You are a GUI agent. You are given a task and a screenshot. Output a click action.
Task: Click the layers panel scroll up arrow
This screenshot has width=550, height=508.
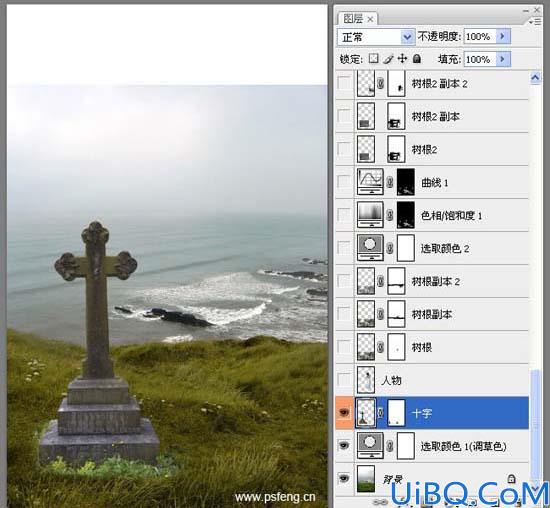pos(535,78)
